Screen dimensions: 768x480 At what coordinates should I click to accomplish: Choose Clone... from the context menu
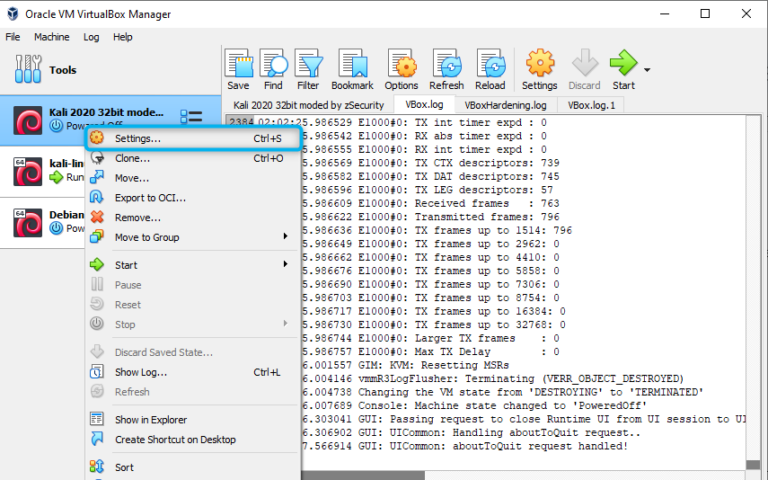point(132,158)
